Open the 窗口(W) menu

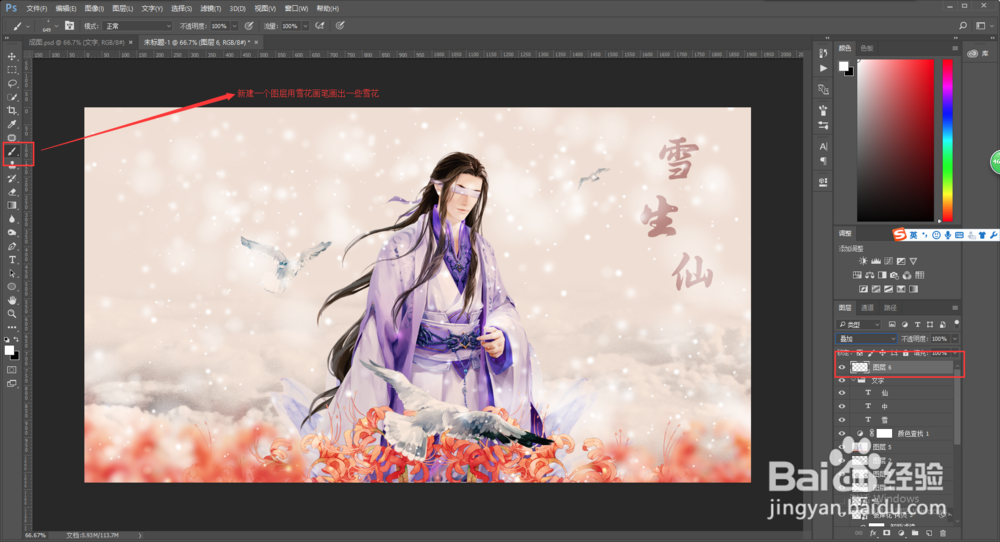click(x=296, y=8)
